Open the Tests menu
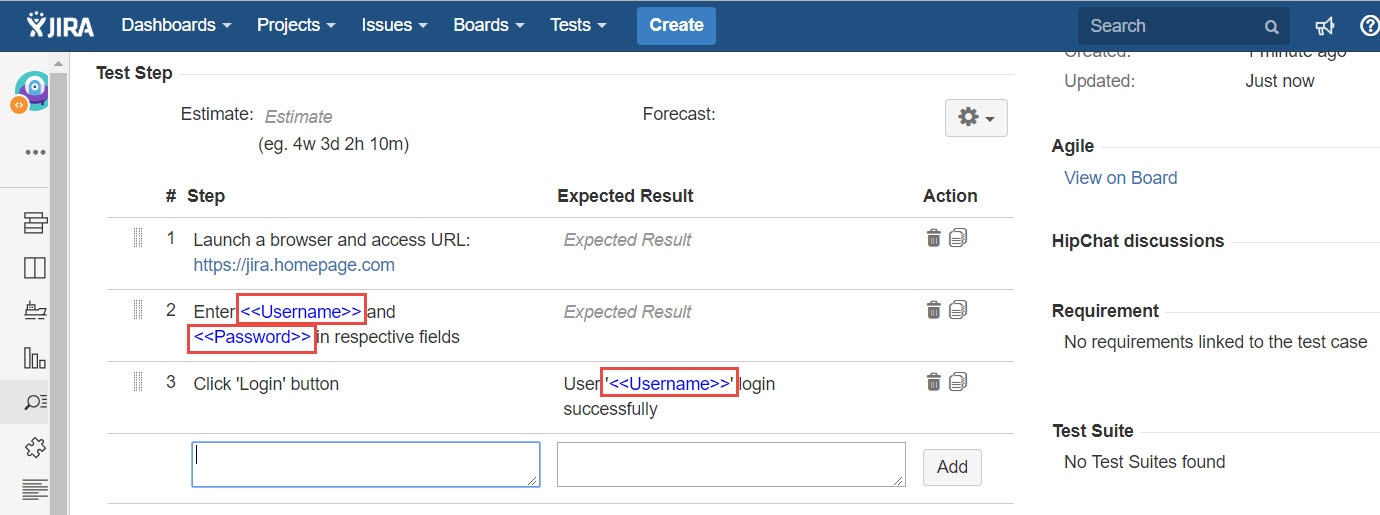 578,26
